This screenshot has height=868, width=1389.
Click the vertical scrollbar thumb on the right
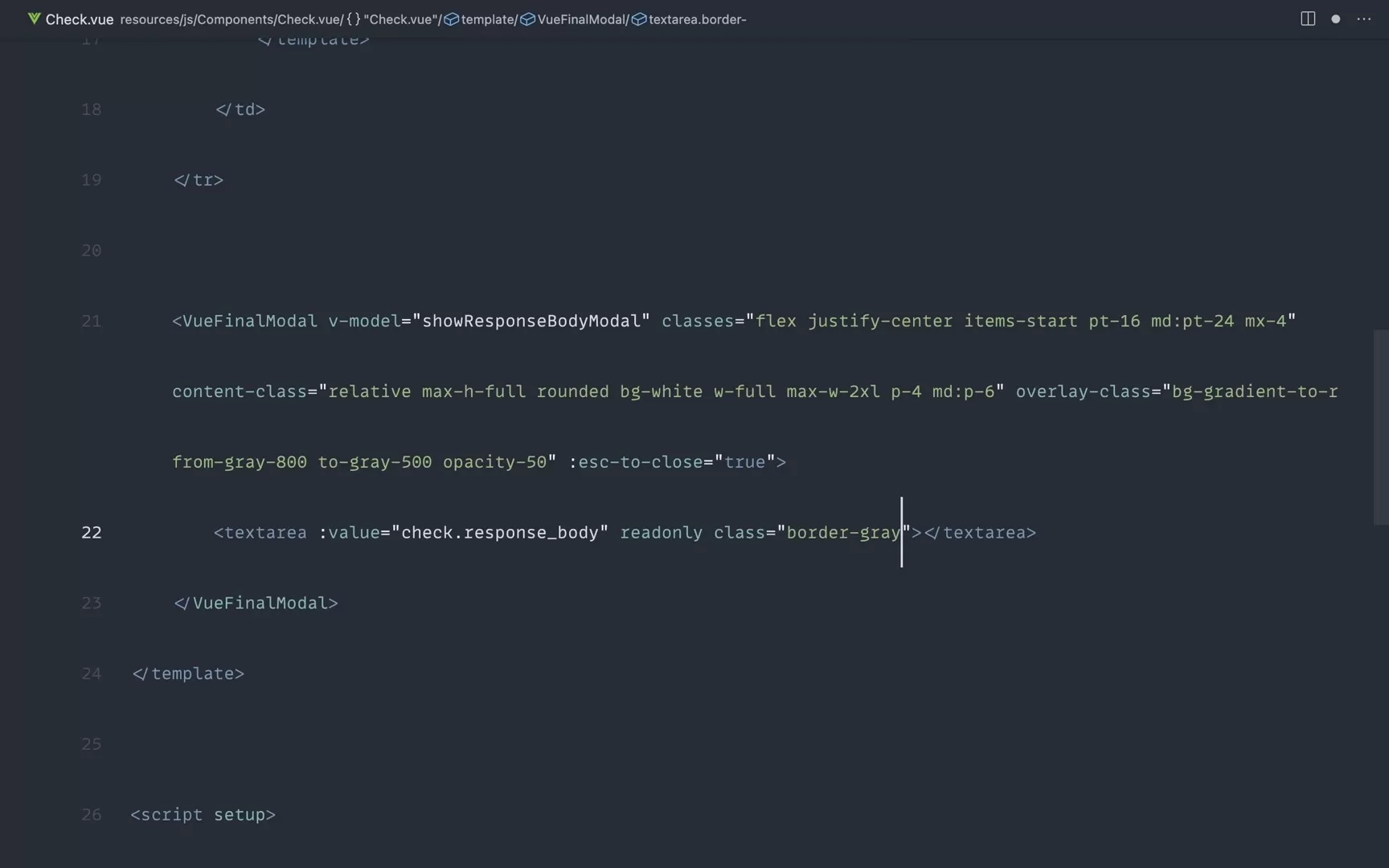(x=1380, y=427)
